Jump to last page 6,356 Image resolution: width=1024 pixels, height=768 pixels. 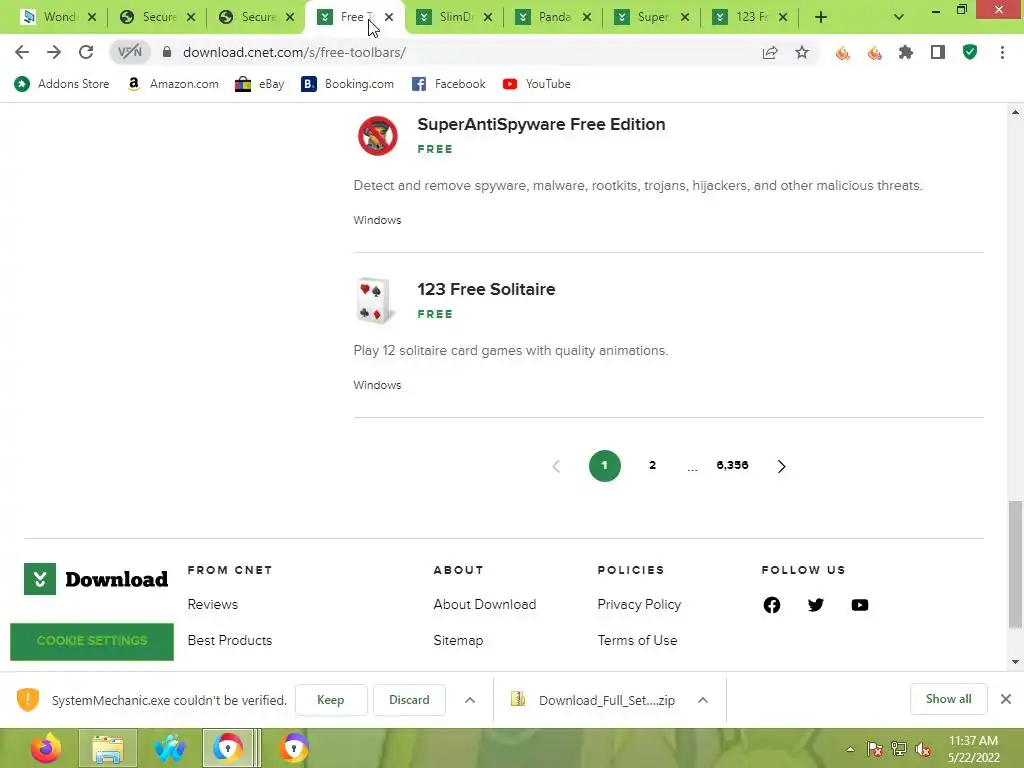click(x=732, y=465)
